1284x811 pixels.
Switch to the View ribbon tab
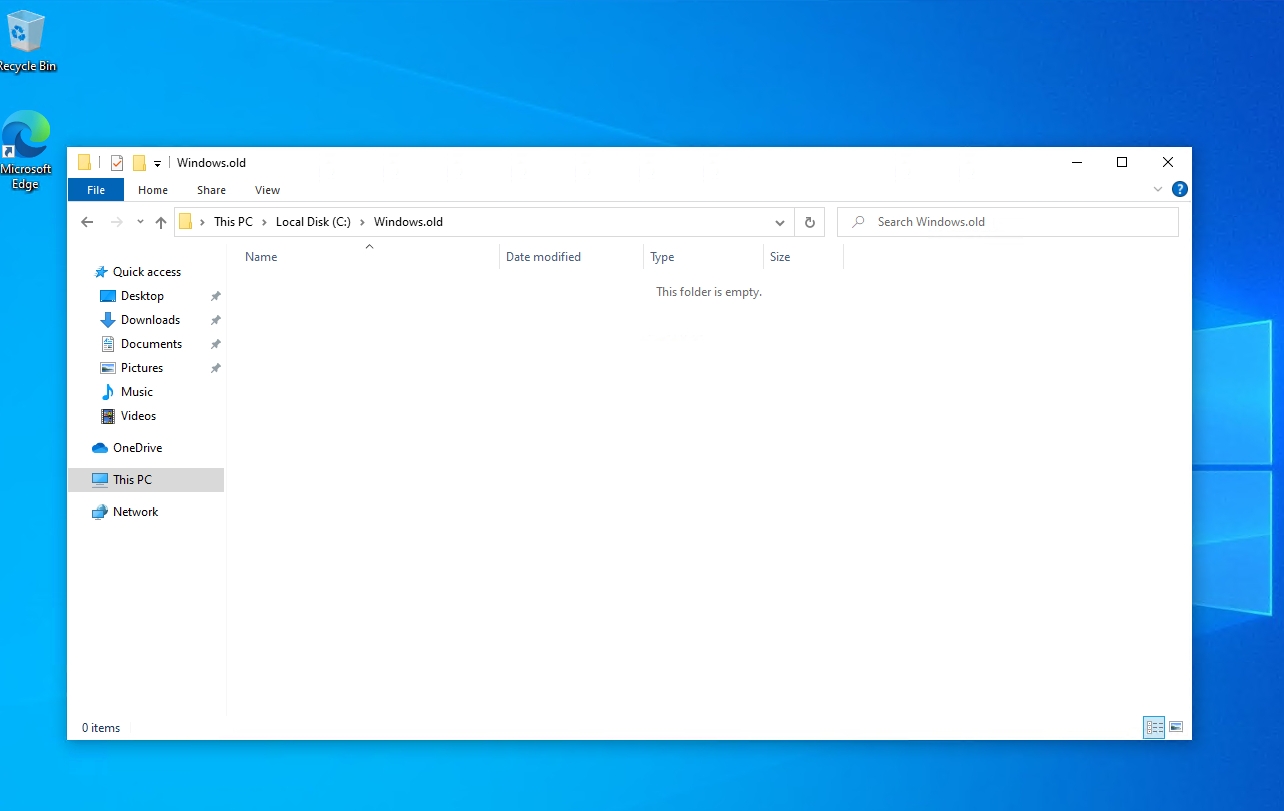(266, 189)
